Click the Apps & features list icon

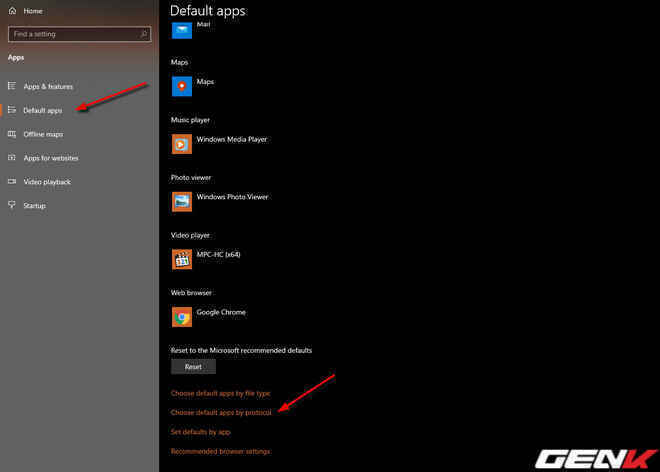[x=12, y=86]
